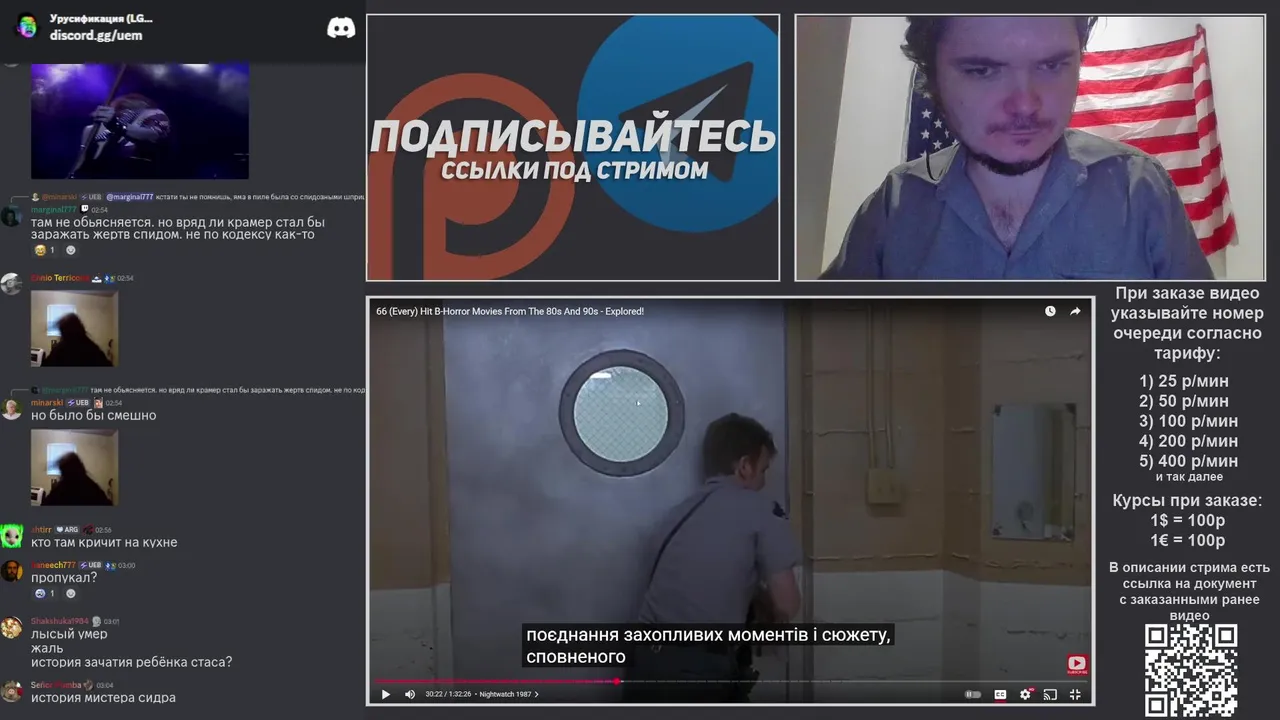Click the message 'но было бы смешно'
The image size is (1280, 720).
coord(94,415)
